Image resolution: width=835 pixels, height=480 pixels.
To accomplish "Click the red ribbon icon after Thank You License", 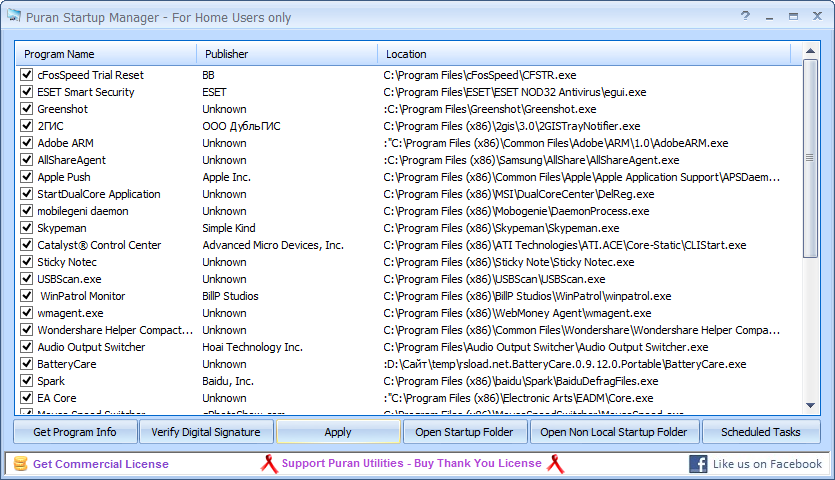I will [x=555, y=463].
